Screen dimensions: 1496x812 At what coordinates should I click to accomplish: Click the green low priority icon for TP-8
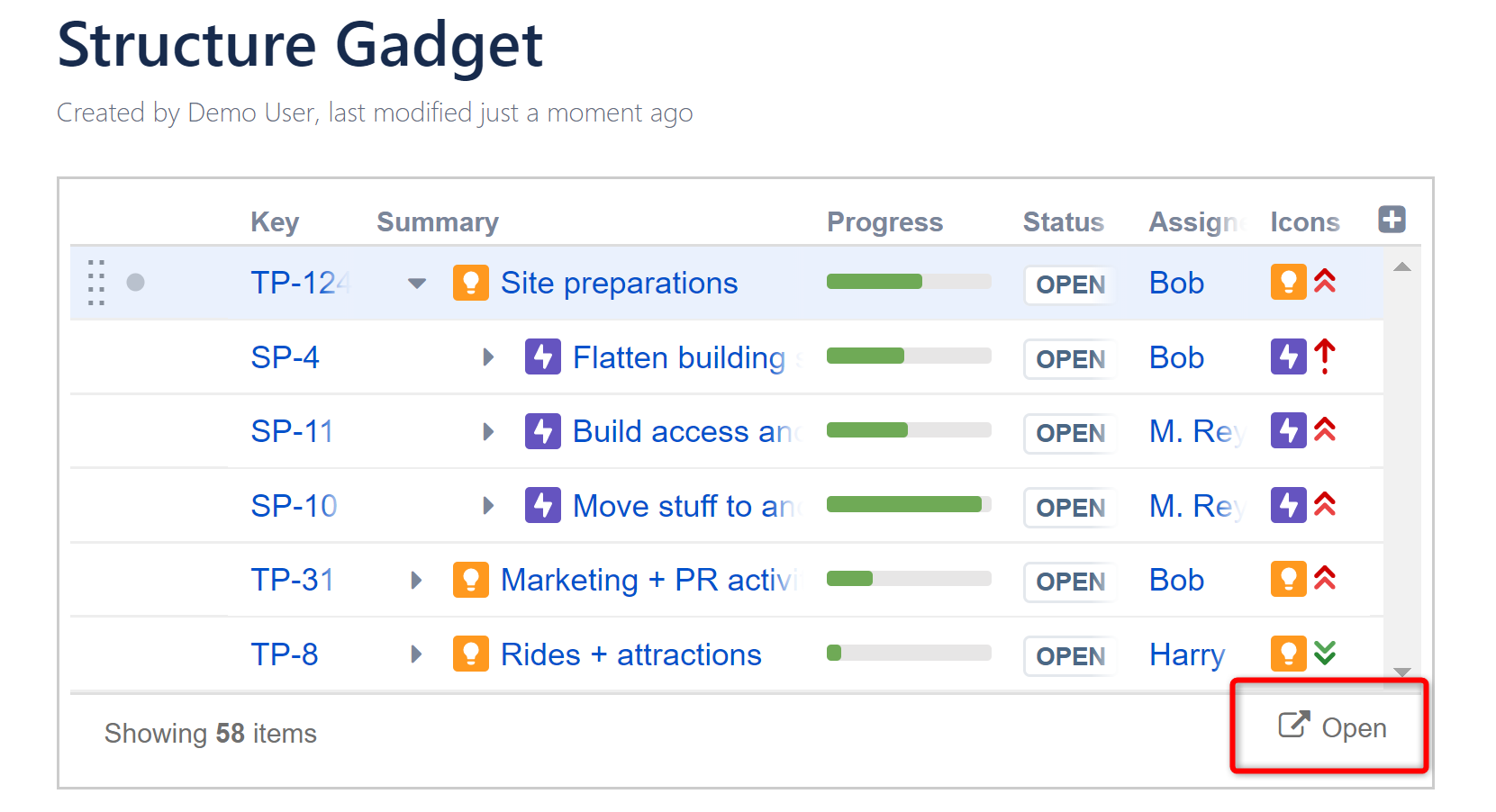click(1324, 653)
